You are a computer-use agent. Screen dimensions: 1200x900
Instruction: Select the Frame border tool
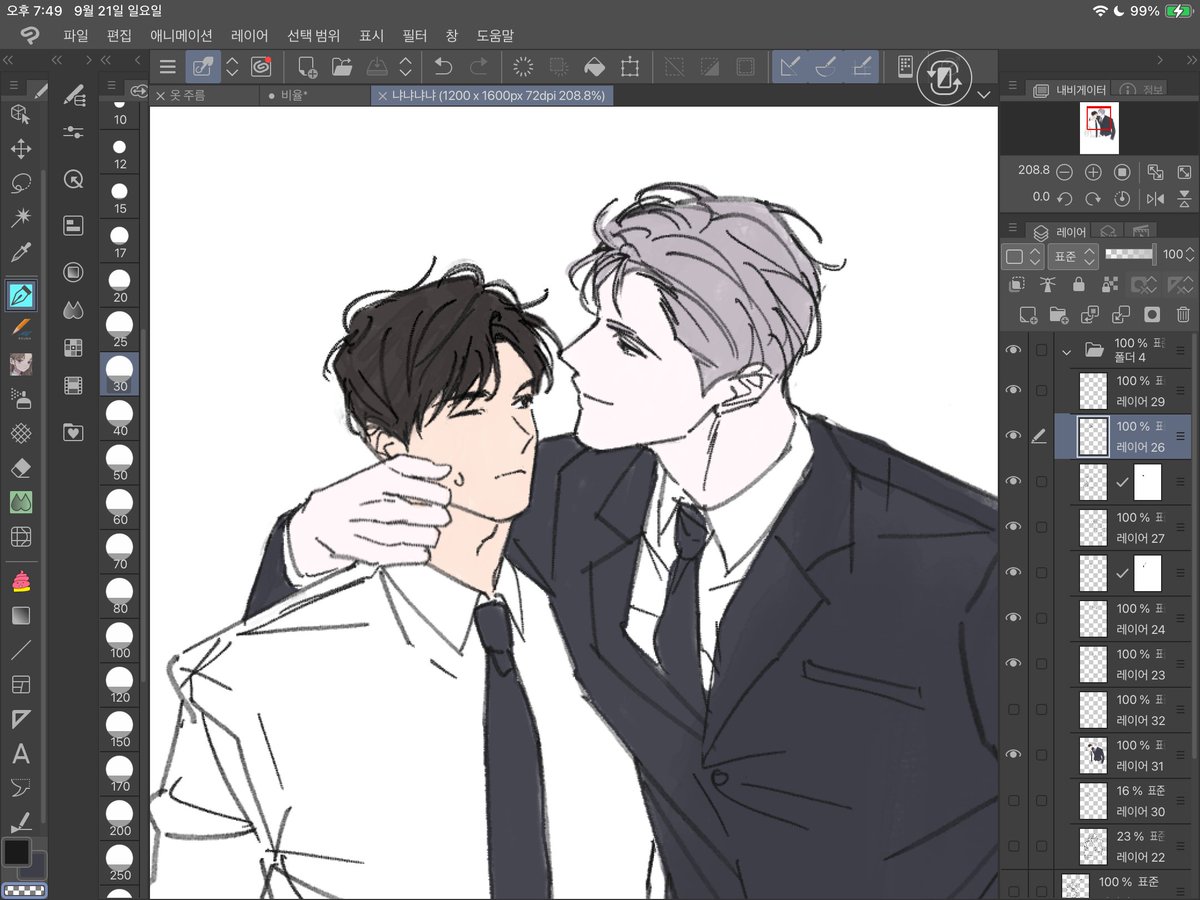(20, 685)
